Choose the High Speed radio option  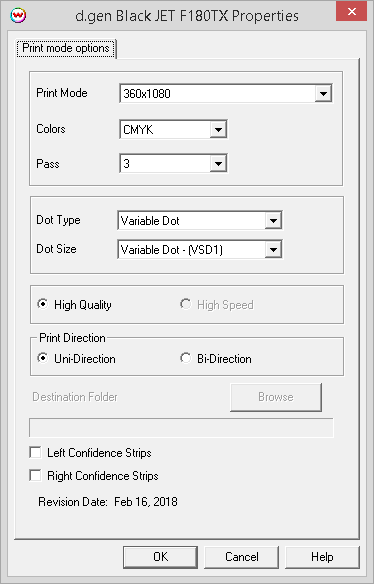click(185, 304)
